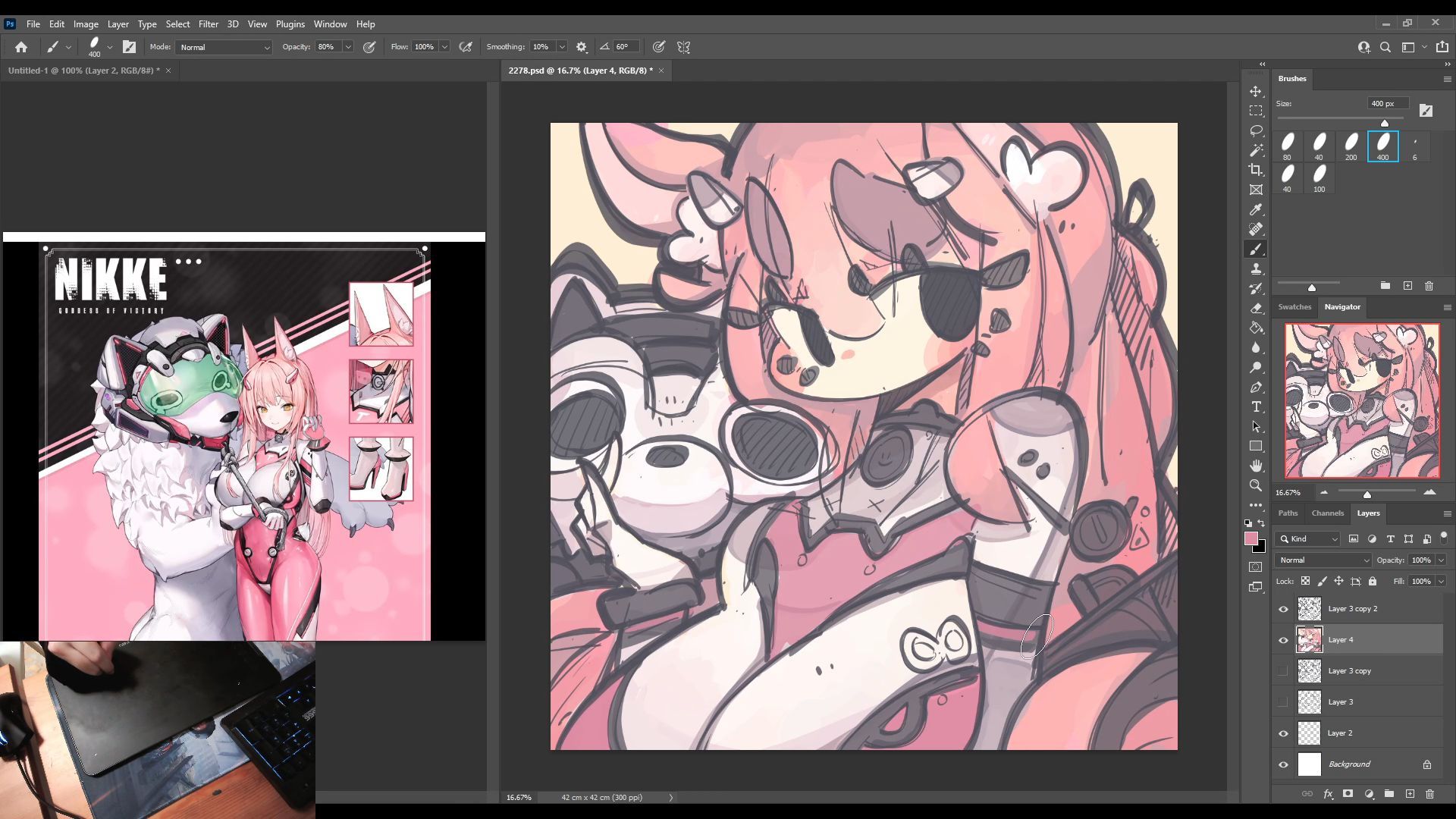This screenshot has width=1456, height=819.
Task: Open layer style fx menu
Action: (x=1328, y=794)
